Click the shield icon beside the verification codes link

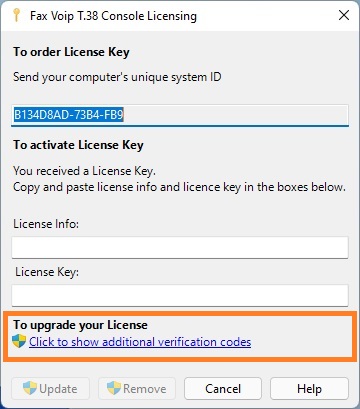19,342
